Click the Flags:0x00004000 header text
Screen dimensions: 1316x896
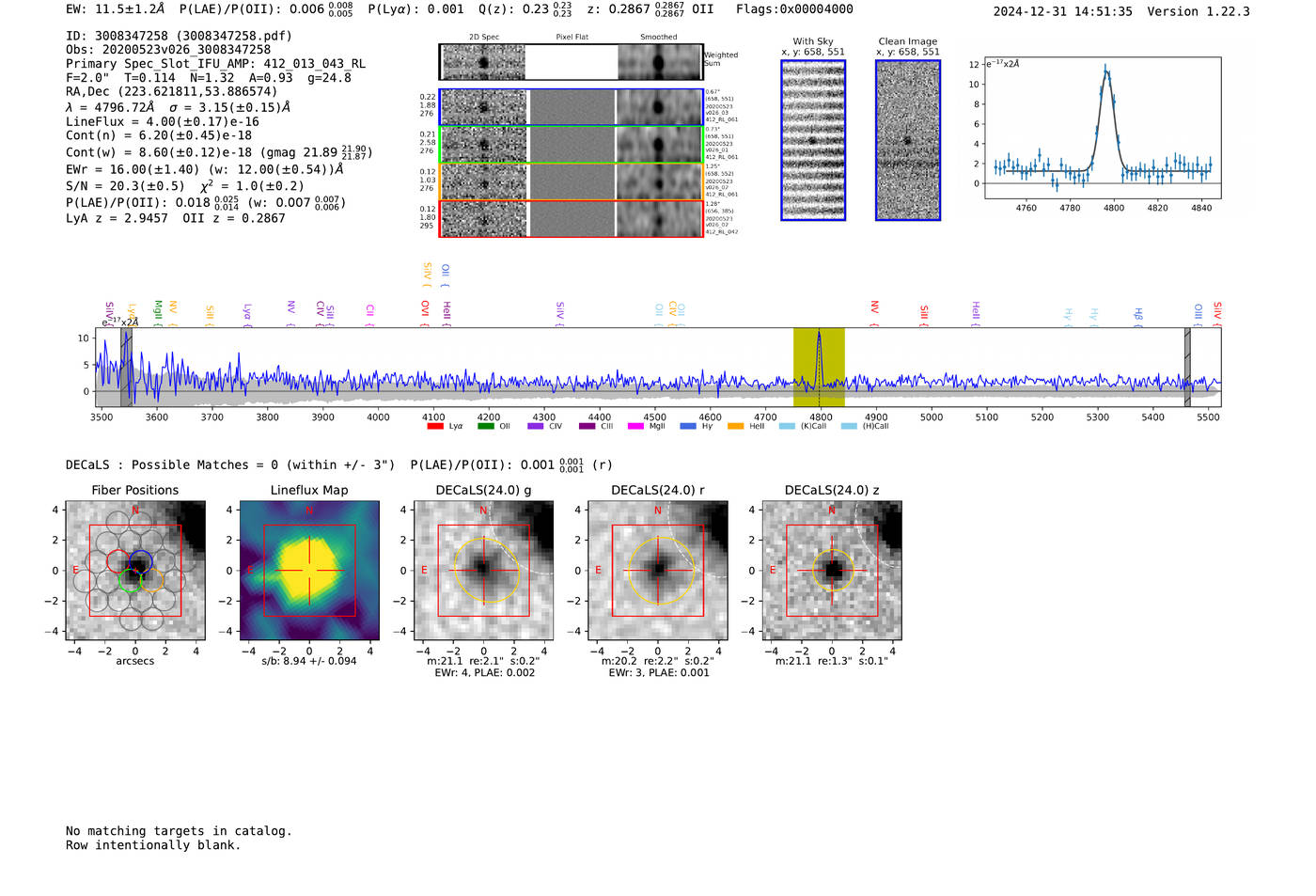click(x=794, y=9)
